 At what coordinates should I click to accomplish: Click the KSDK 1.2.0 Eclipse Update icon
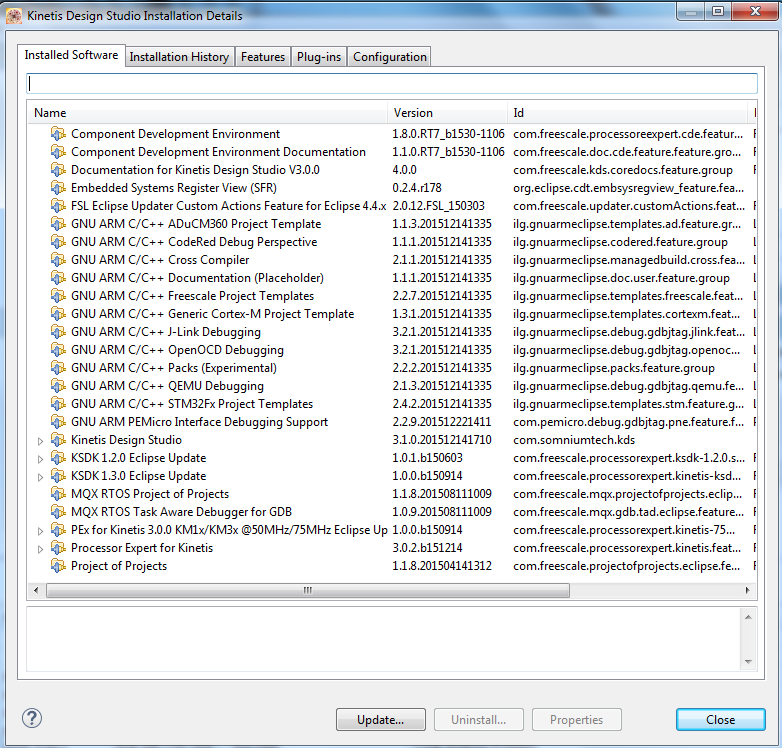tap(58, 458)
